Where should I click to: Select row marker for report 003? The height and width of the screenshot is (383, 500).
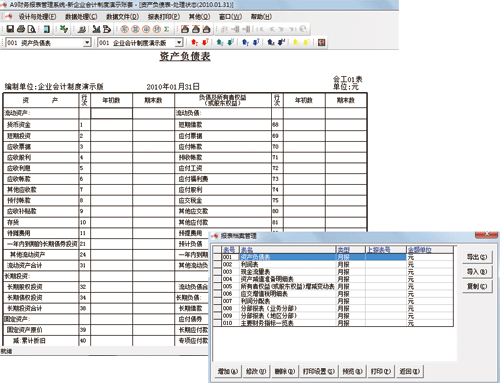tap(217, 272)
